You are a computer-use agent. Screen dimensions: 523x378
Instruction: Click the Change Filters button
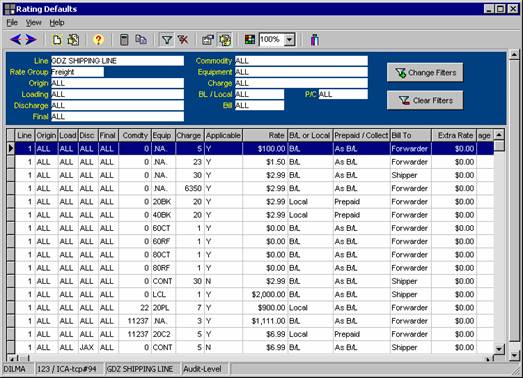pos(425,72)
